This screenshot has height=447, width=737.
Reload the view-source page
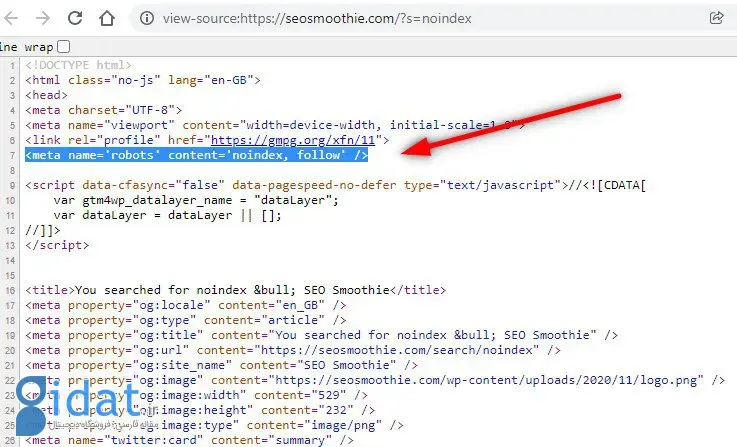74,17
